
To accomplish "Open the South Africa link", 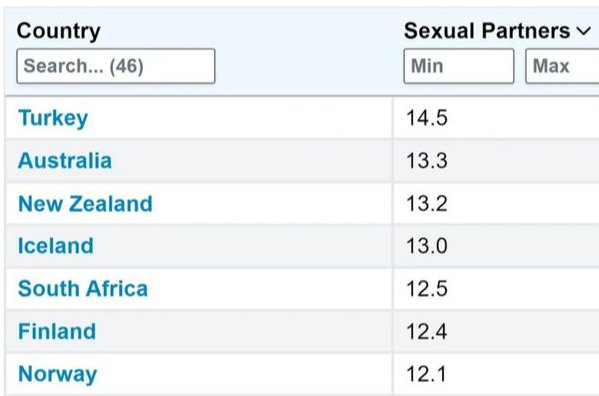I will tap(83, 288).
